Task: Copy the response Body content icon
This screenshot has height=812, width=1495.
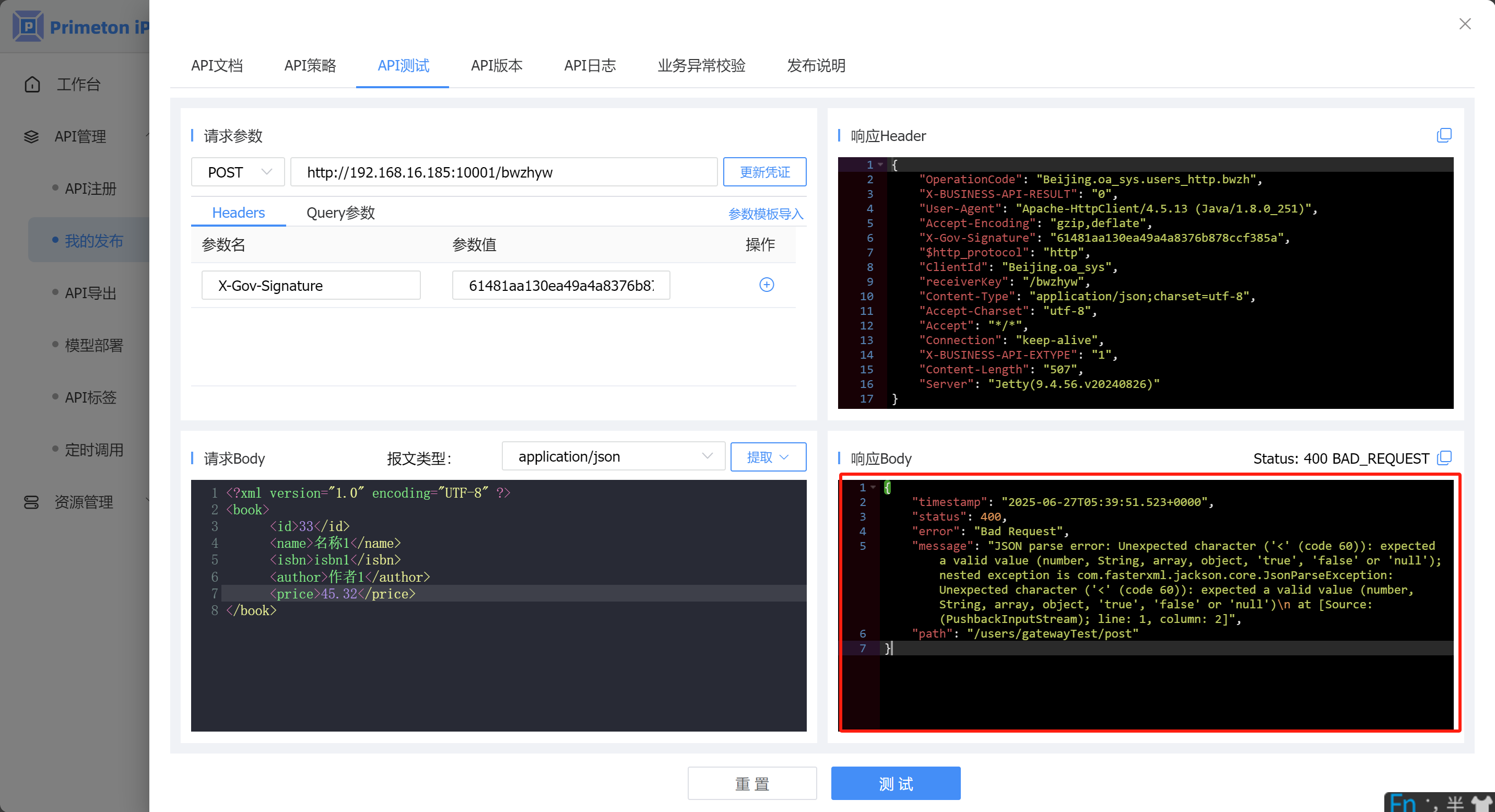Action: tap(1444, 458)
